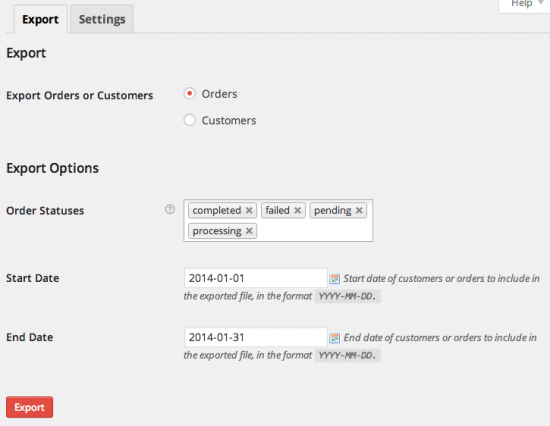Remove the pending status tag

pyautogui.click(x=359, y=210)
